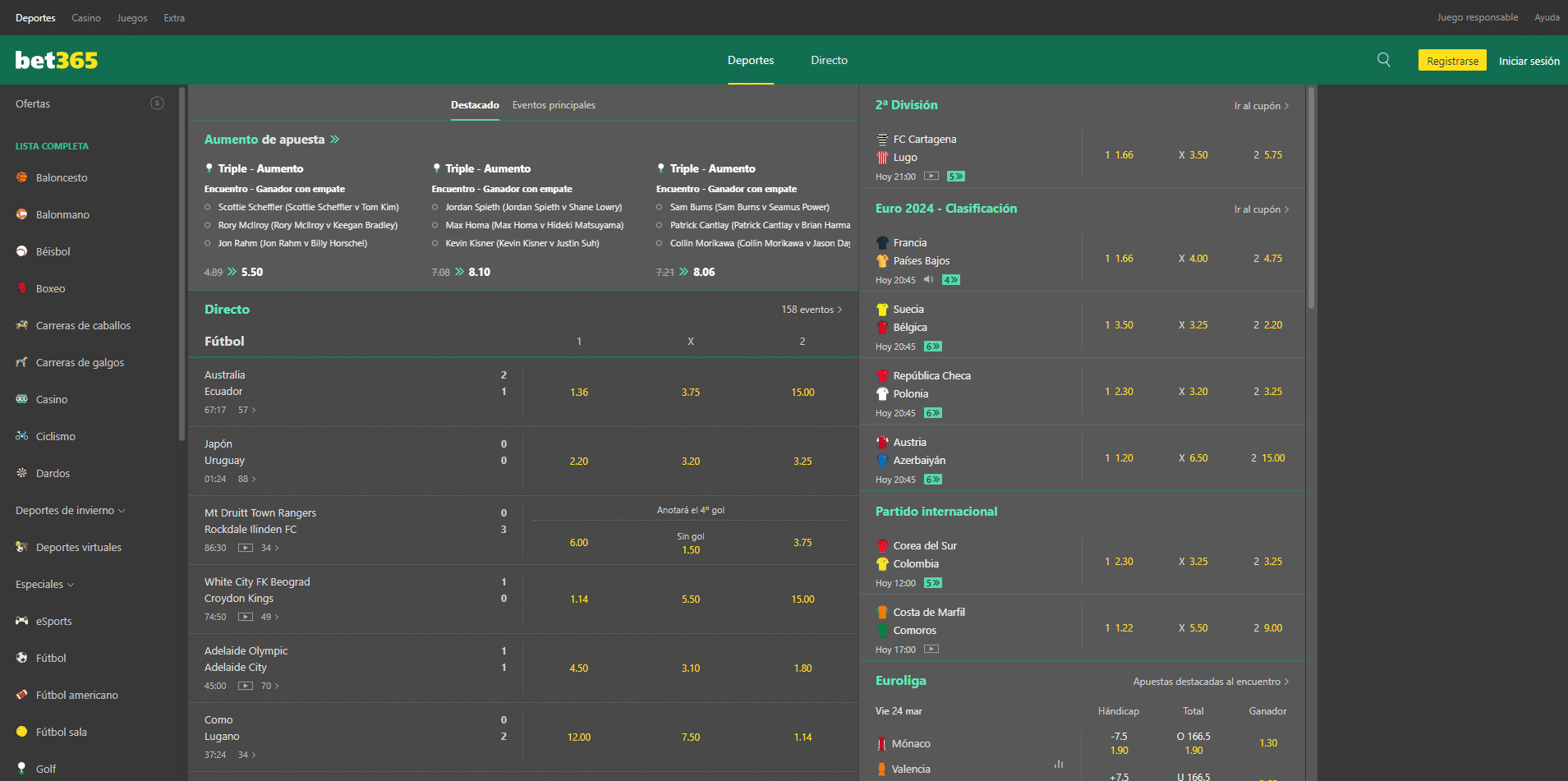The image size is (1568, 781).
Task: Expand Australia v Ecuador markets (57)
Action: pos(247,410)
